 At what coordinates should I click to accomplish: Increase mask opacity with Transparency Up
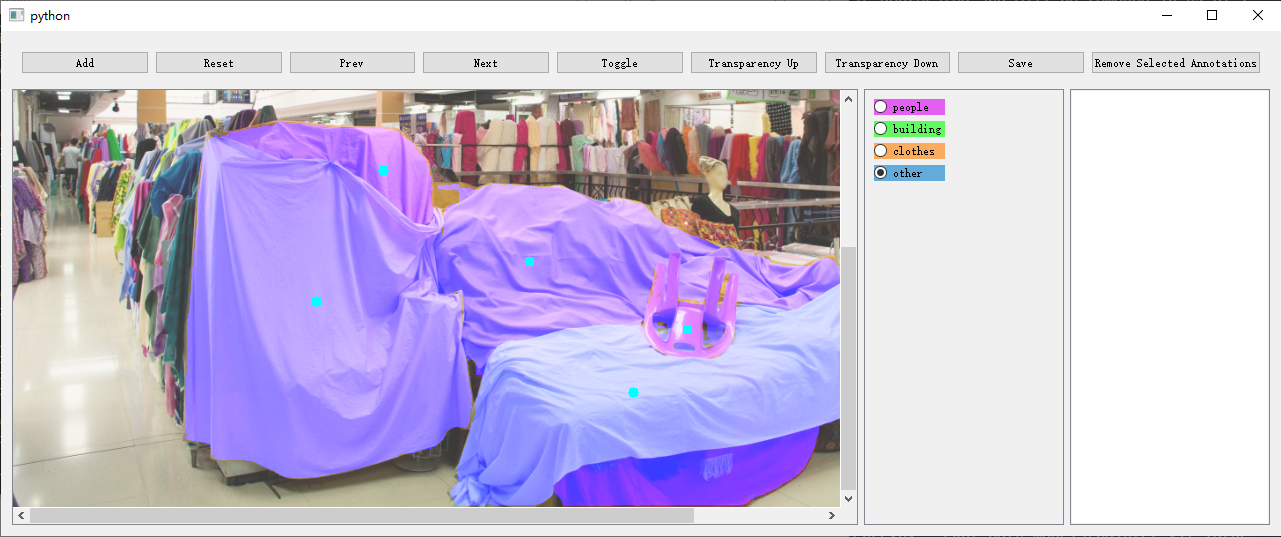[x=753, y=63]
